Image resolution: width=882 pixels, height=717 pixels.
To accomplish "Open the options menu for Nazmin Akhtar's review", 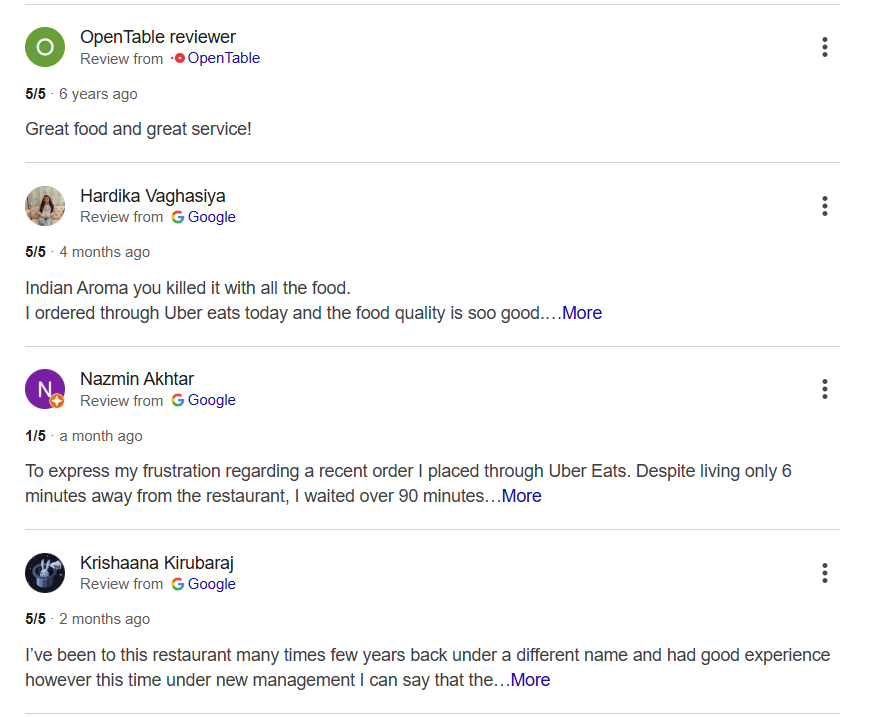I will (x=825, y=389).
